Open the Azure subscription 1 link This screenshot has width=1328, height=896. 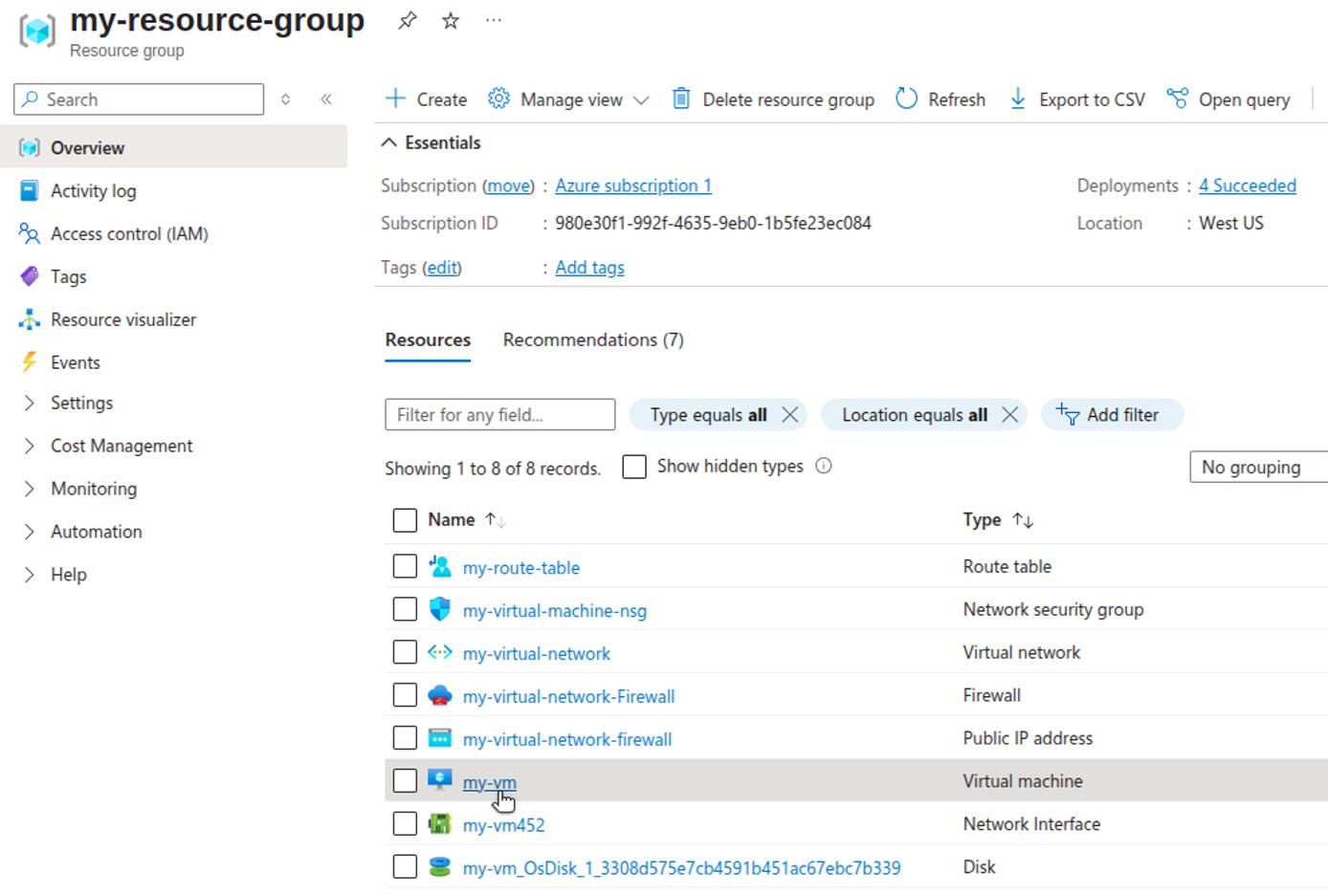[632, 185]
